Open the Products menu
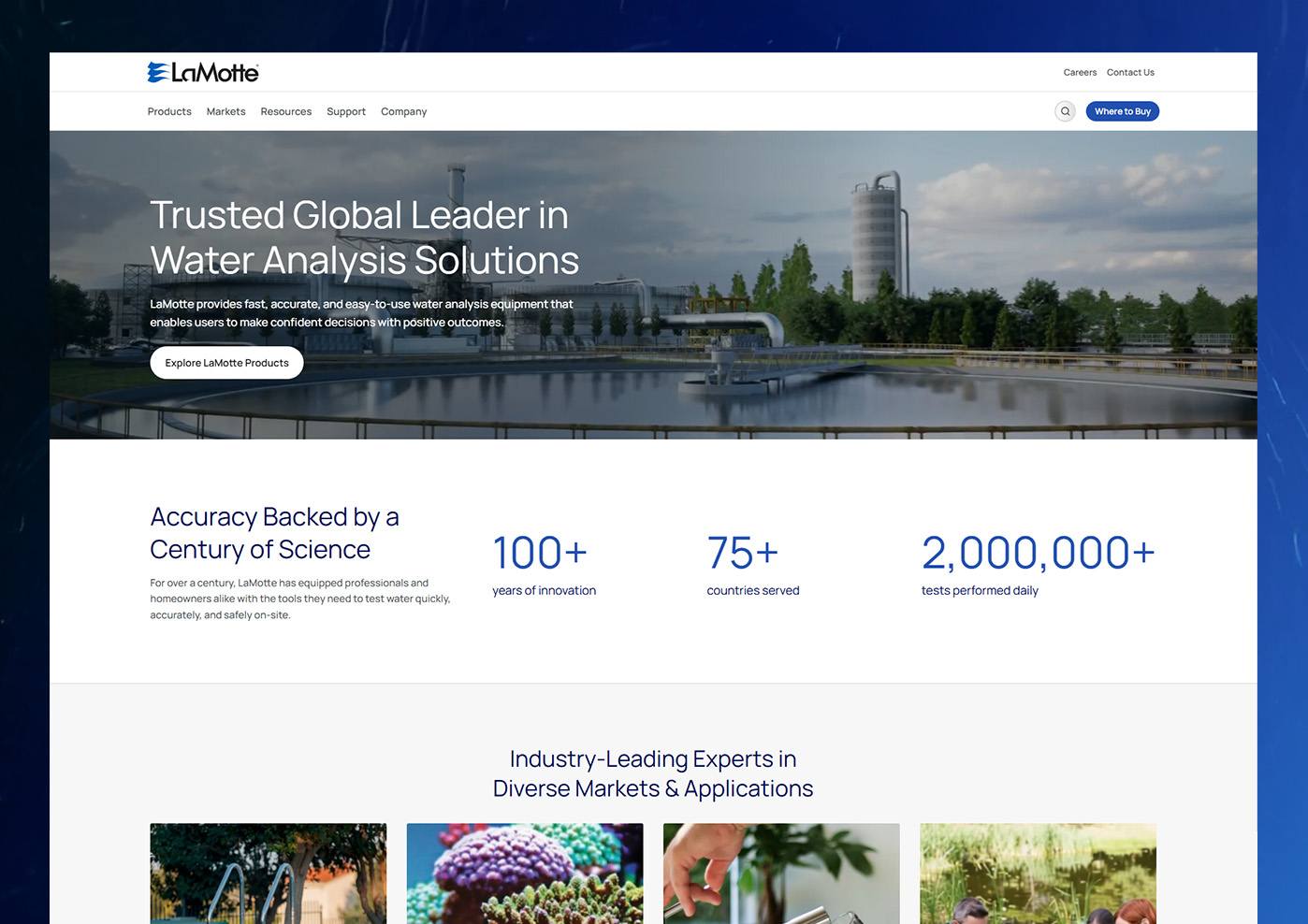Viewport: 1308px width, 924px height. coord(169,111)
